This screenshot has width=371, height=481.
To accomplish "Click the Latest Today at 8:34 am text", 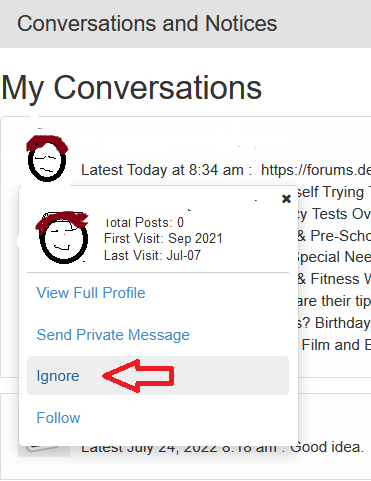I will pyautogui.click(x=162, y=170).
